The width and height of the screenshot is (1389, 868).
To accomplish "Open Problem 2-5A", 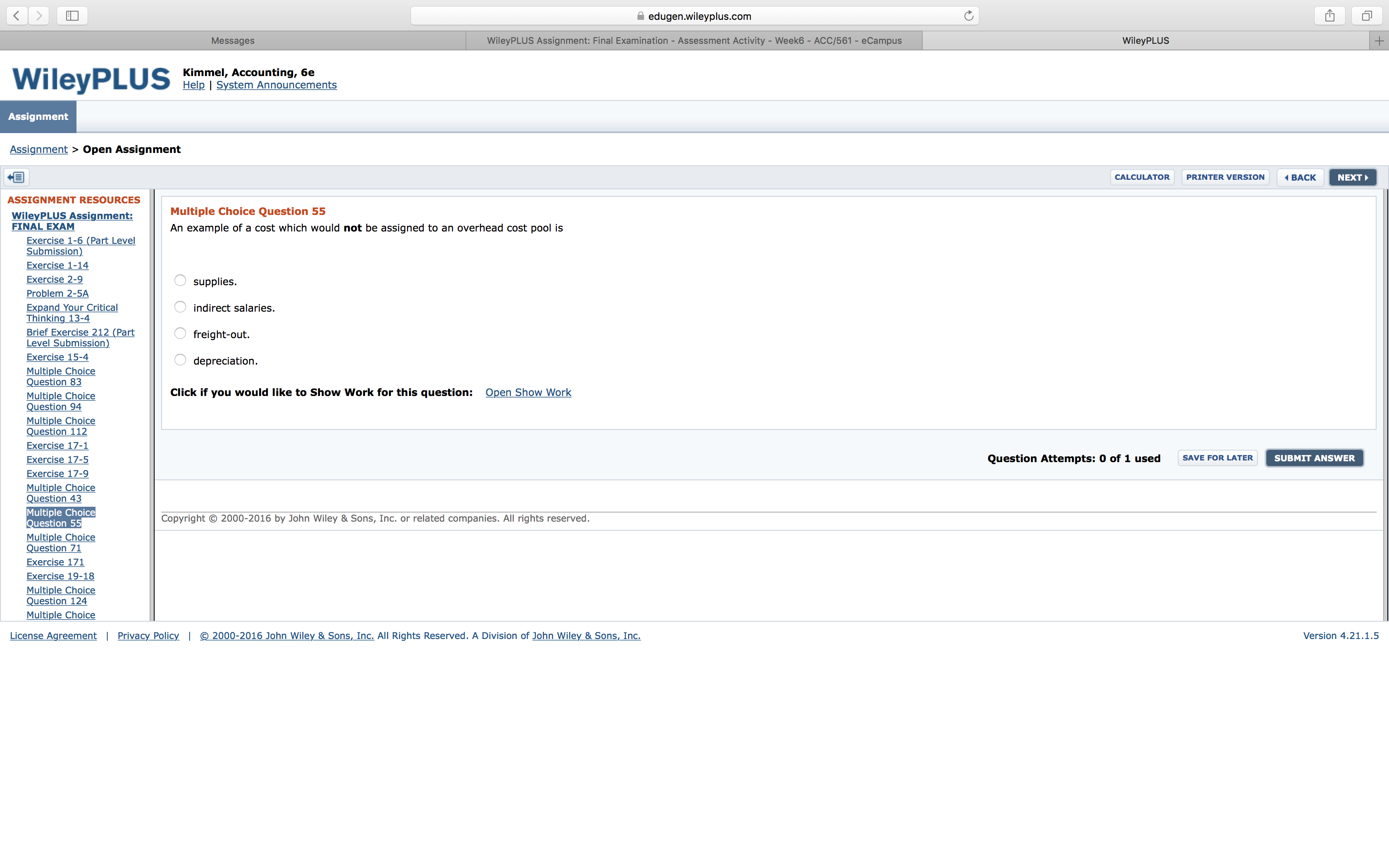I will (x=57, y=293).
